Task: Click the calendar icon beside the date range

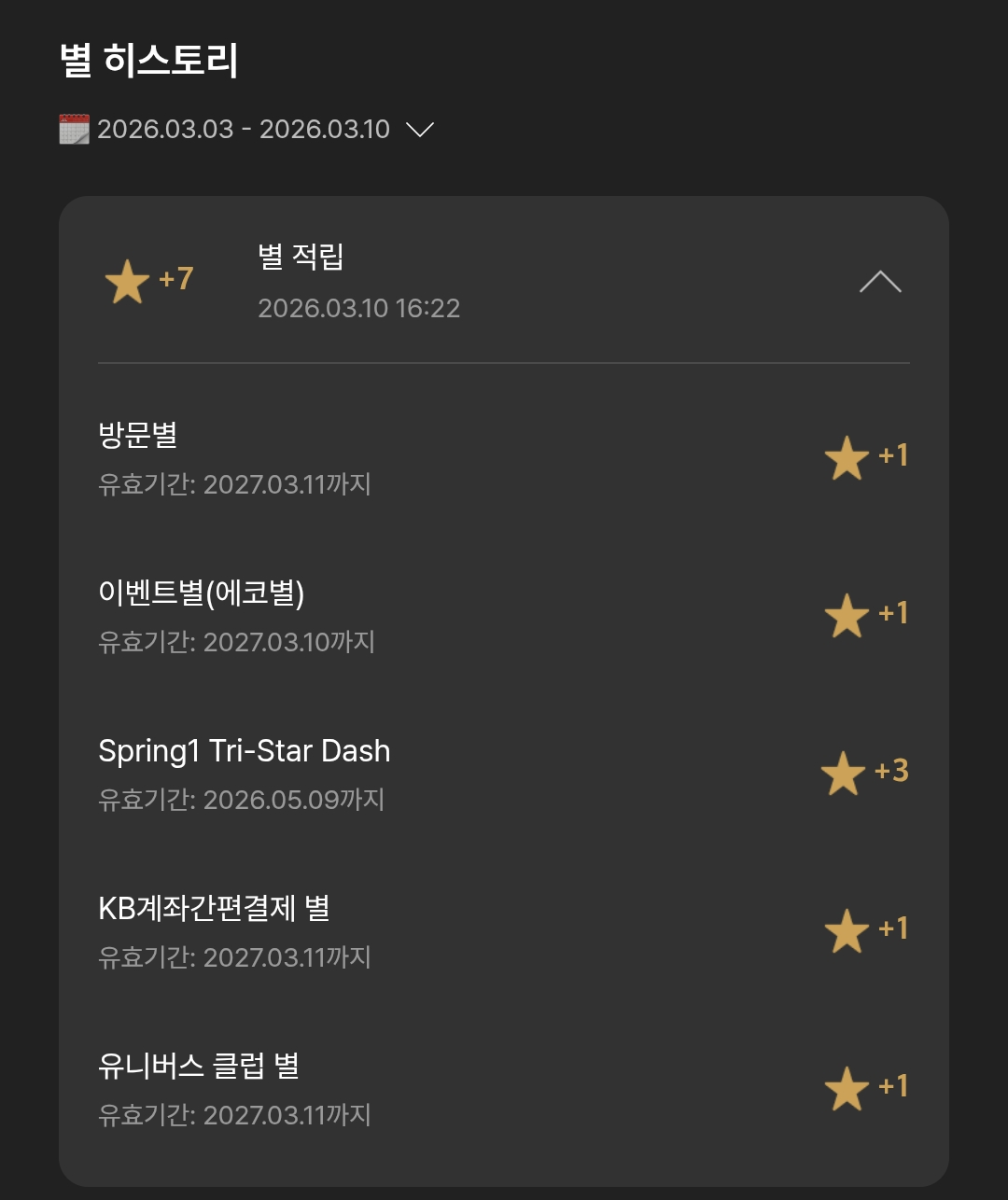Action: 75,129
